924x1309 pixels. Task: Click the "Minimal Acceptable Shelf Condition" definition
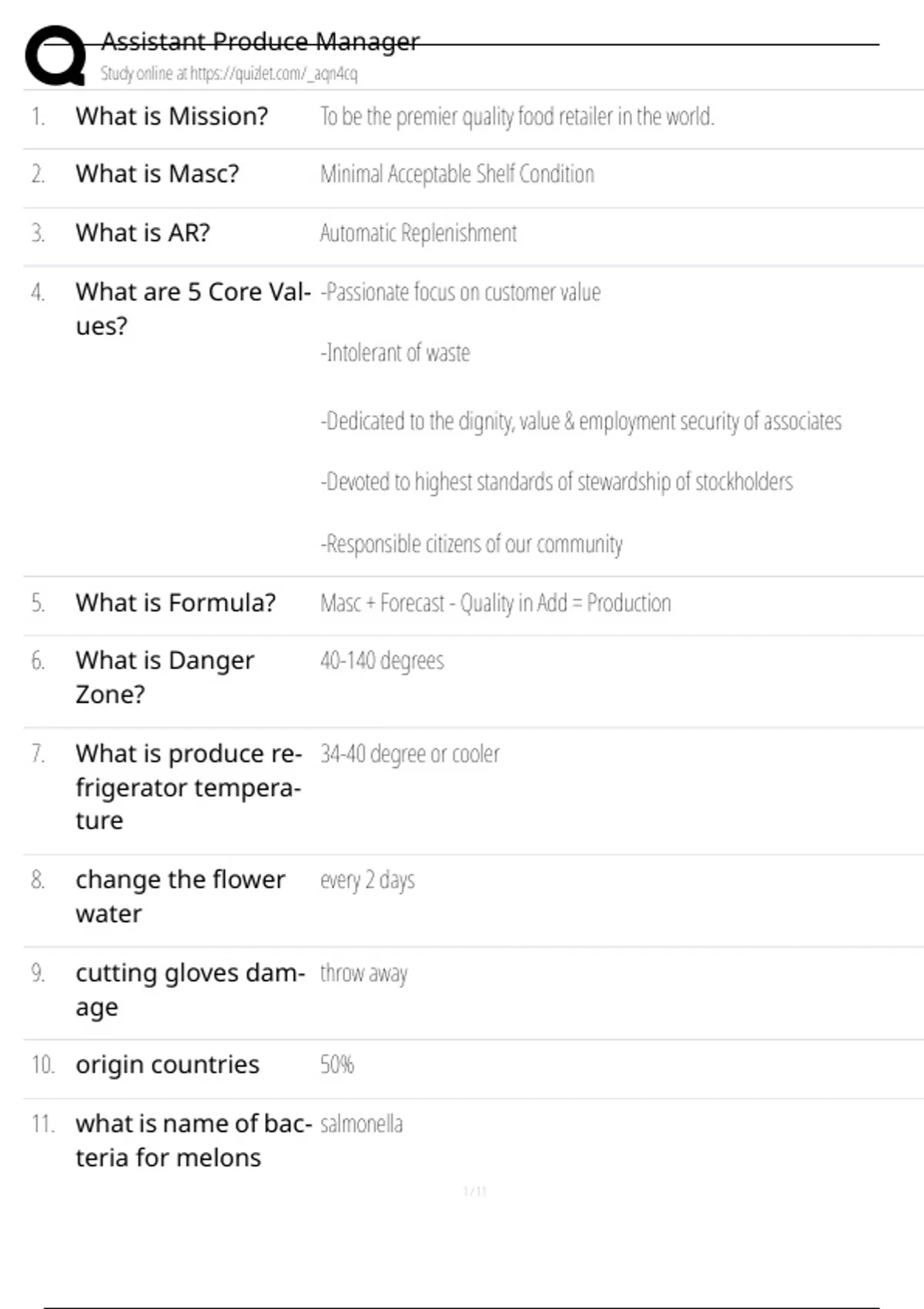tap(457, 175)
